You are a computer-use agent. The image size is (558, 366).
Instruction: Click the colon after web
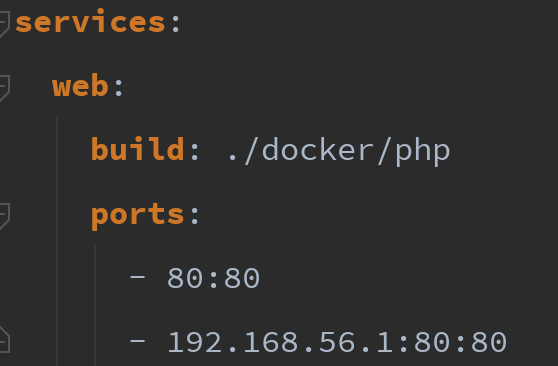(119, 88)
